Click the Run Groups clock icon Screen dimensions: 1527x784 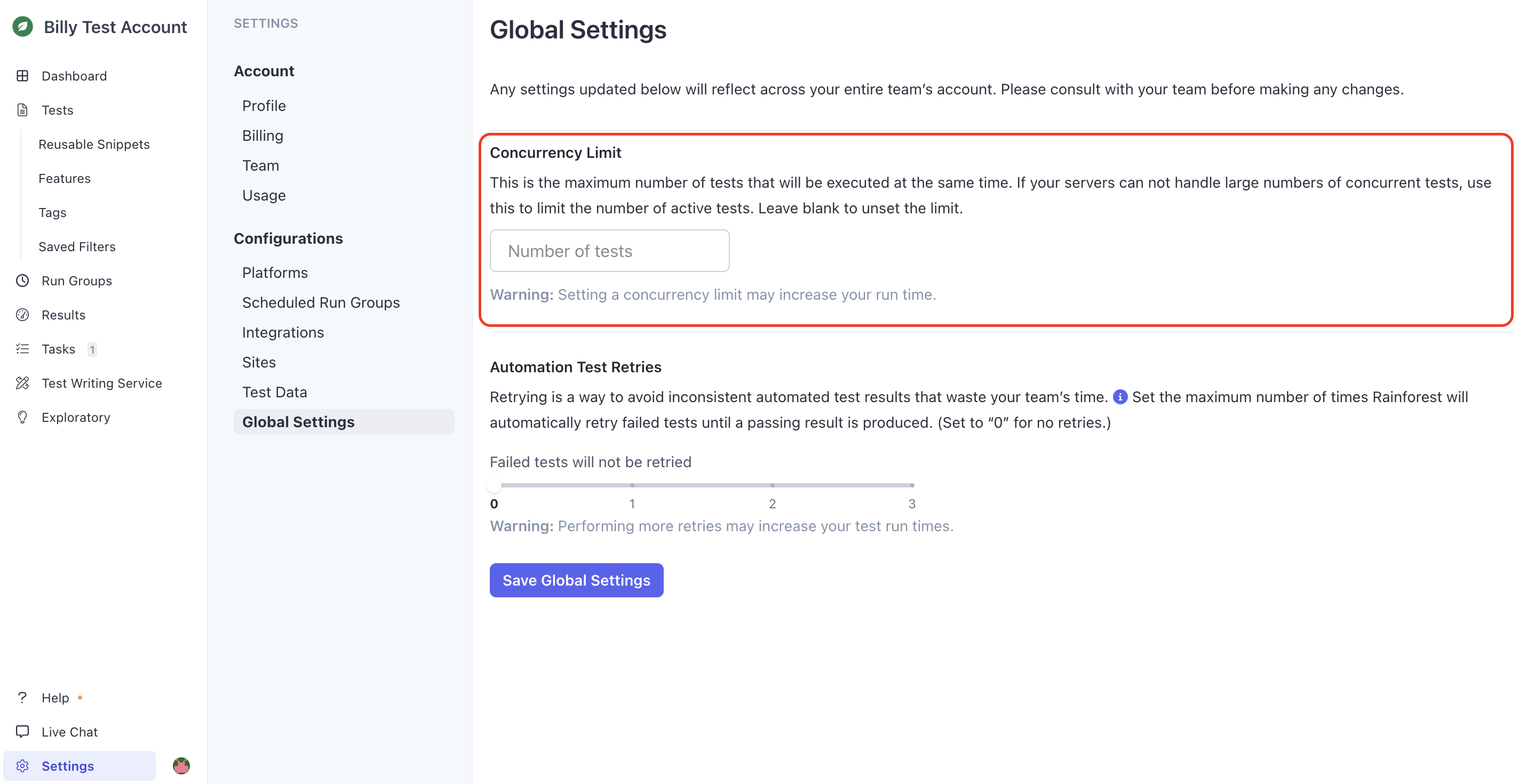22,281
